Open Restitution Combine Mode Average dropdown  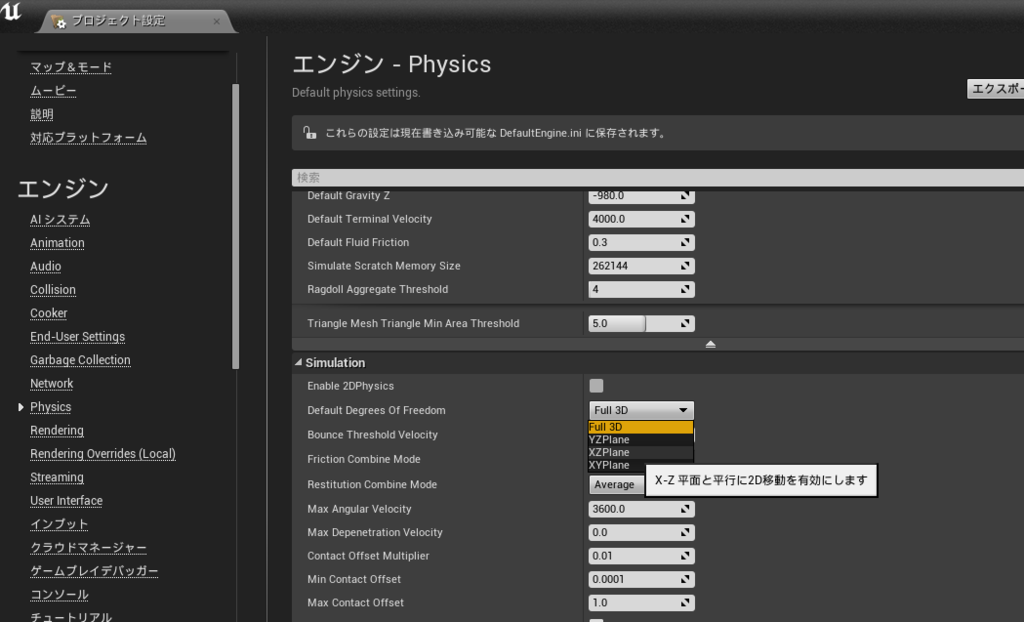pyautogui.click(x=616, y=484)
